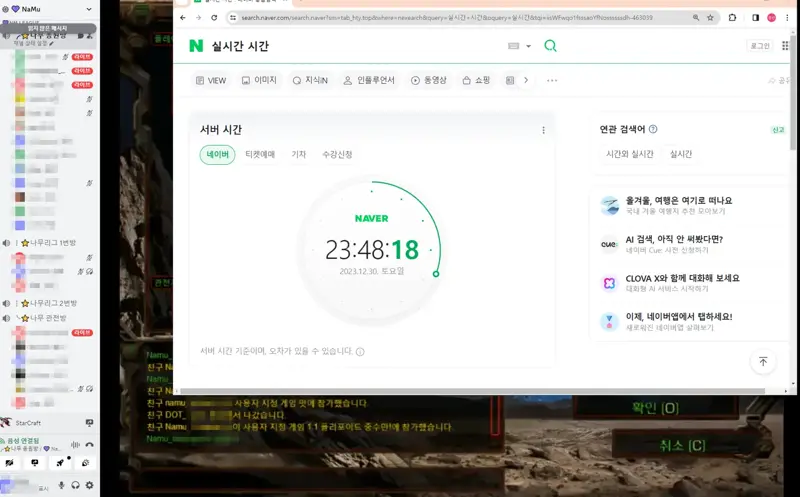Screen dimensions: 800x497
Task: Open the Naver services grid icon
Action: [786, 46]
